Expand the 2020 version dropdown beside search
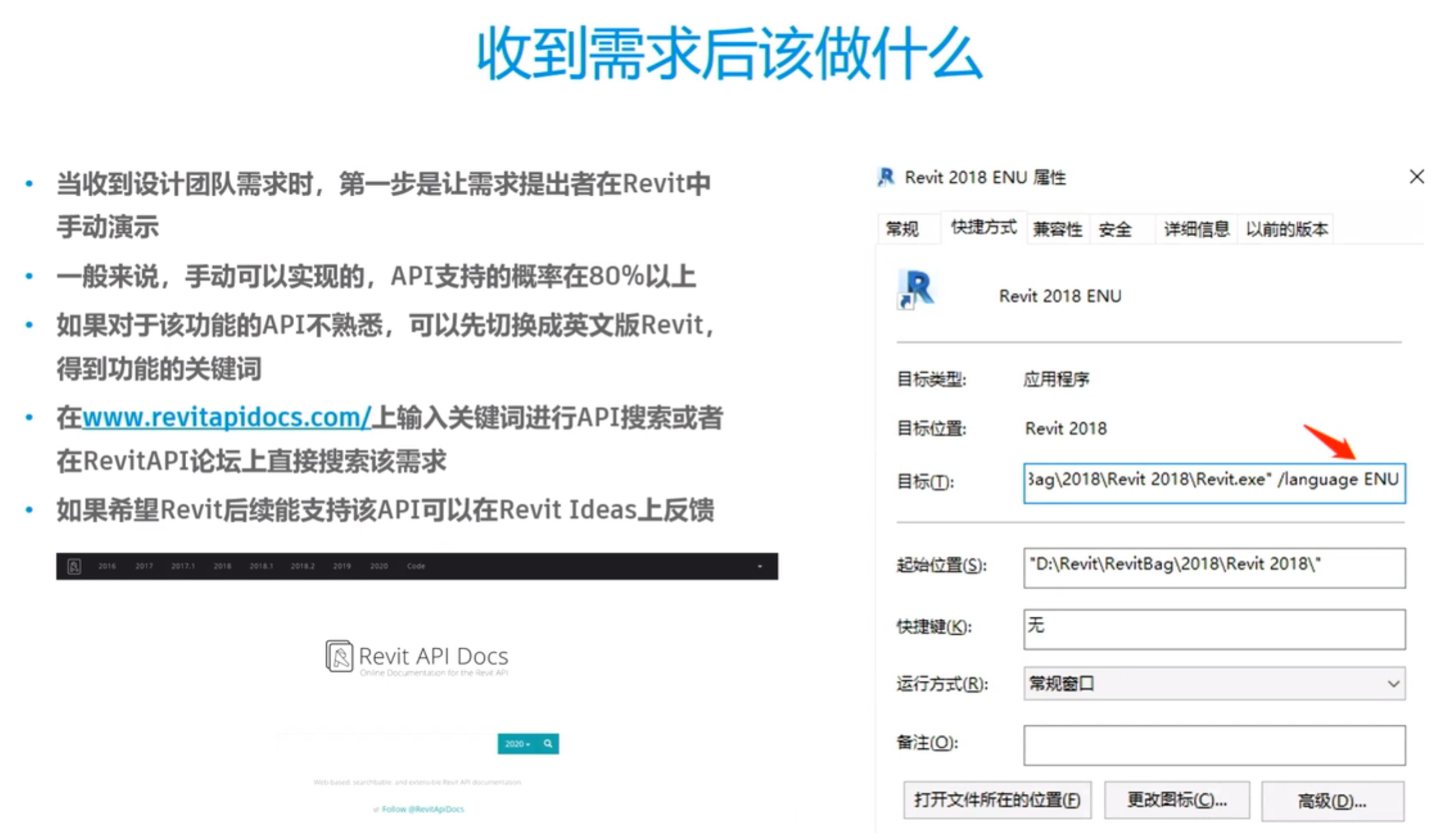Viewport: 1451px width, 840px height. tap(517, 744)
